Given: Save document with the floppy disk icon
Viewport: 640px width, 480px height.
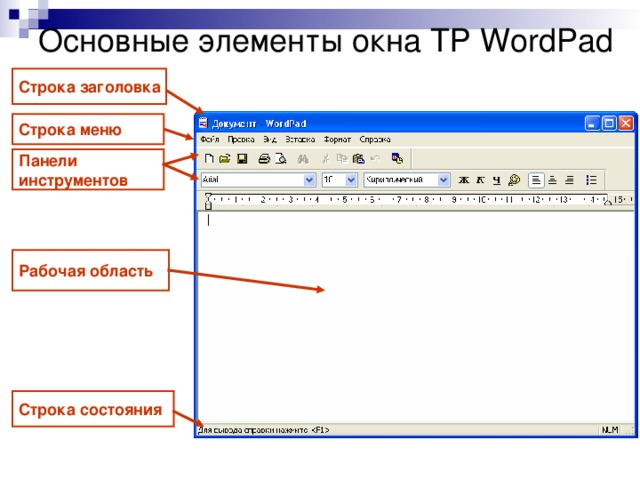Looking at the screenshot, I should (242, 159).
